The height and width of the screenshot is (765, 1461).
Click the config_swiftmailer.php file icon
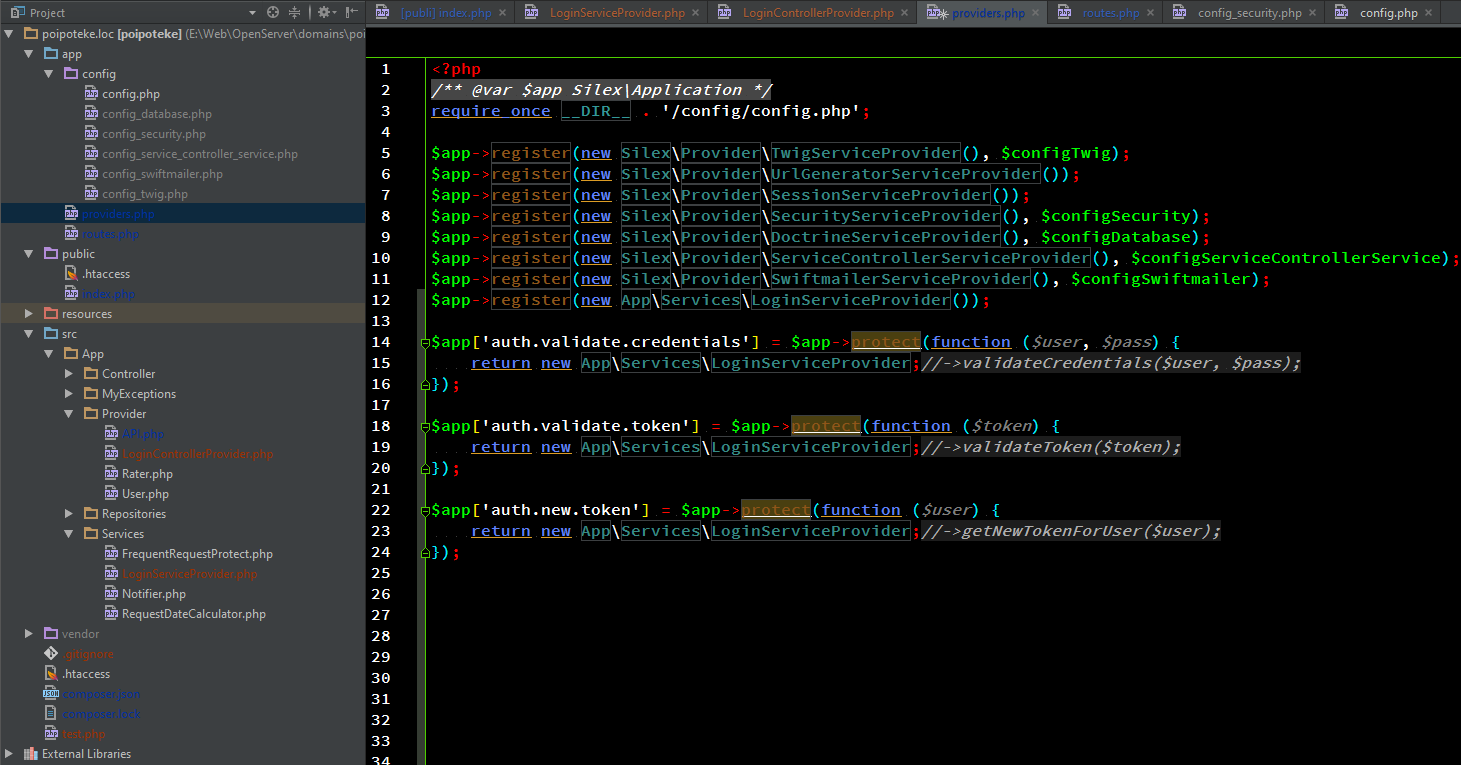click(x=91, y=174)
